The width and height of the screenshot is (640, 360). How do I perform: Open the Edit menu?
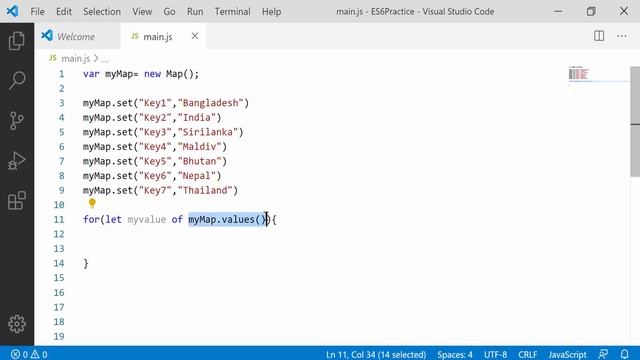click(64, 11)
